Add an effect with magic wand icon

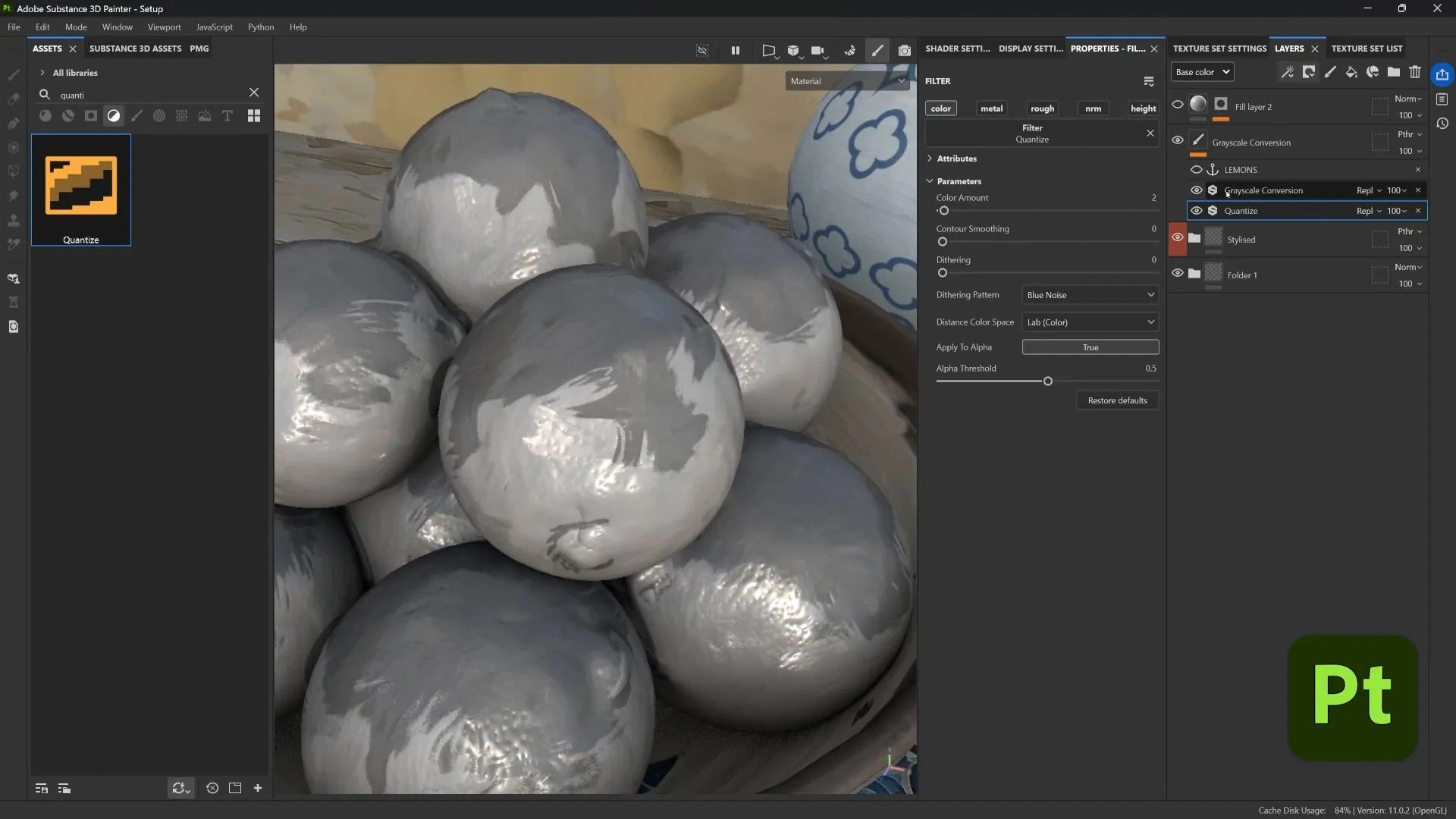(1287, 72)
